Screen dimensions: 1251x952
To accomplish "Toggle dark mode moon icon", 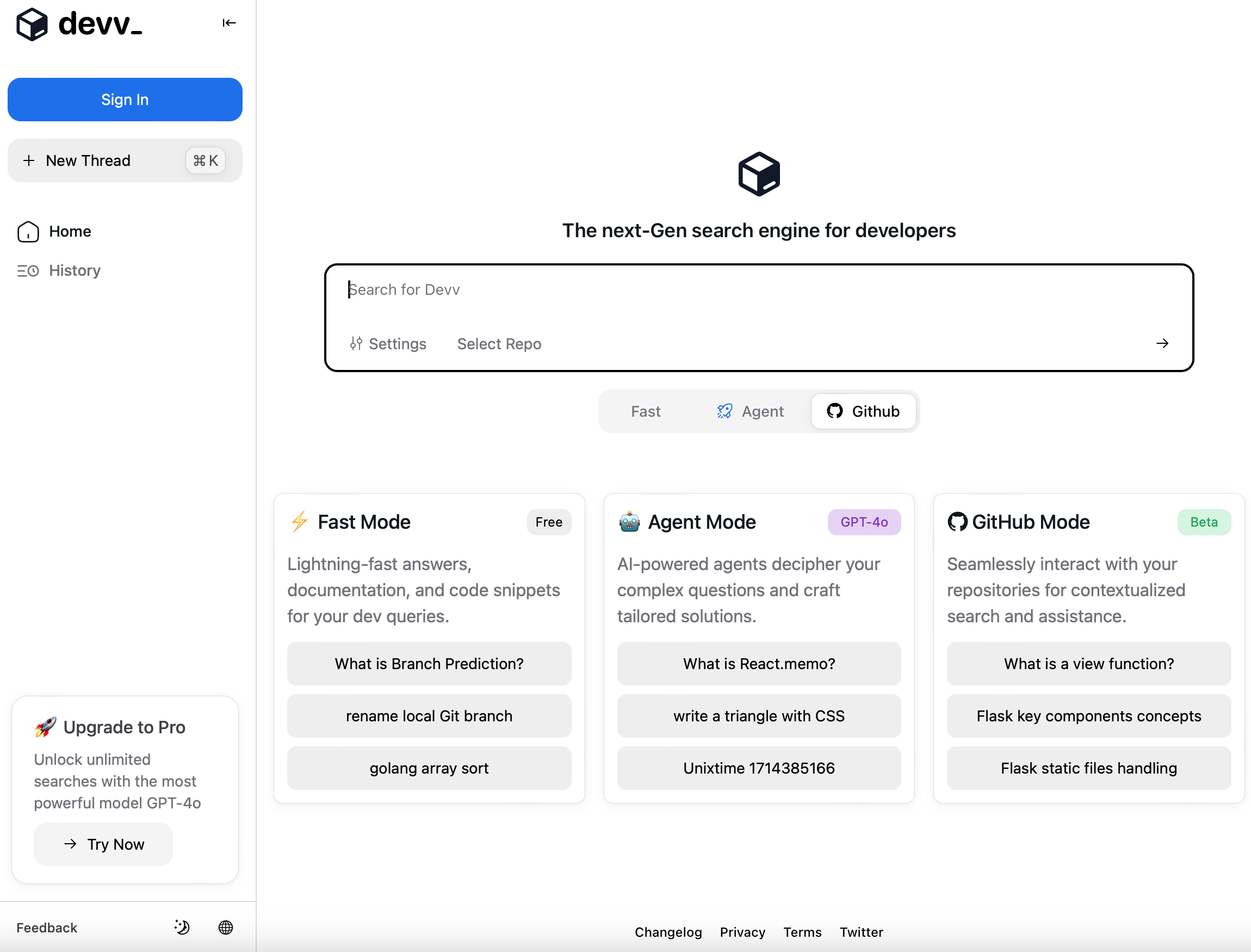I will 182,927.
